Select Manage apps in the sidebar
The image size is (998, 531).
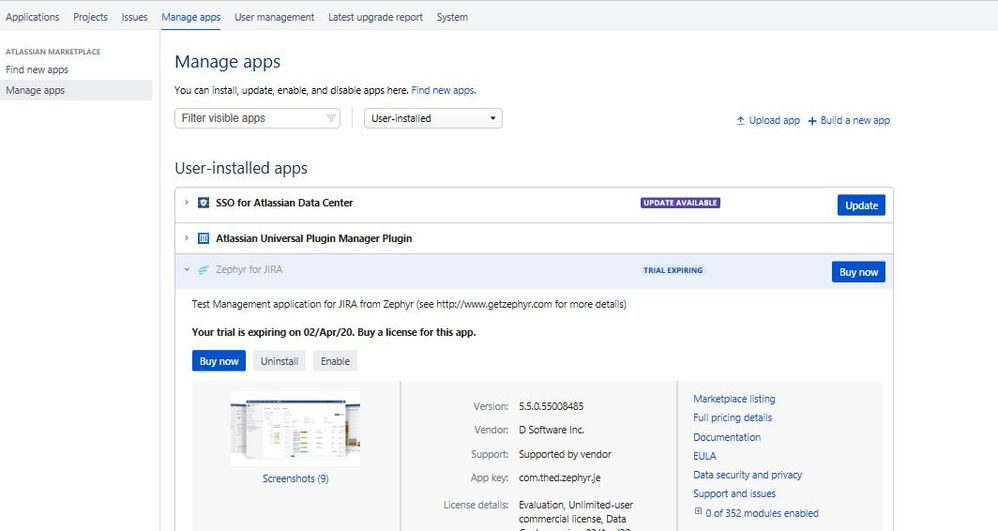(76, 90)
